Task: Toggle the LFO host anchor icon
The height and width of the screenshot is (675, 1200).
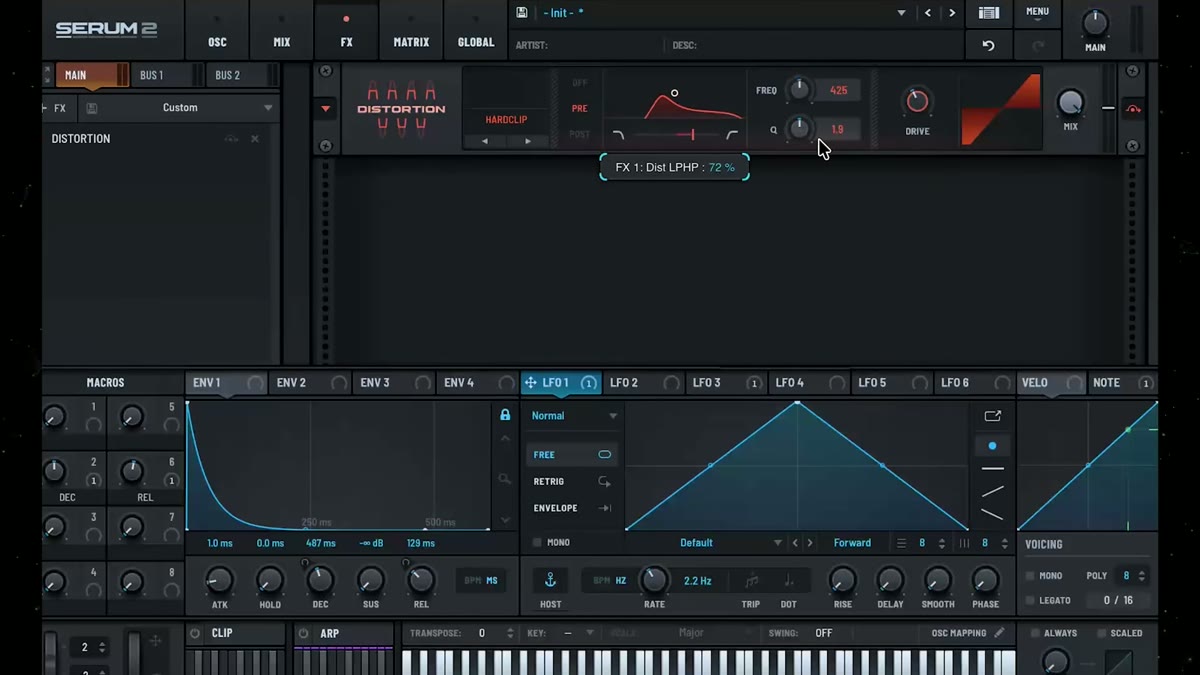Action: click(550, 580)
